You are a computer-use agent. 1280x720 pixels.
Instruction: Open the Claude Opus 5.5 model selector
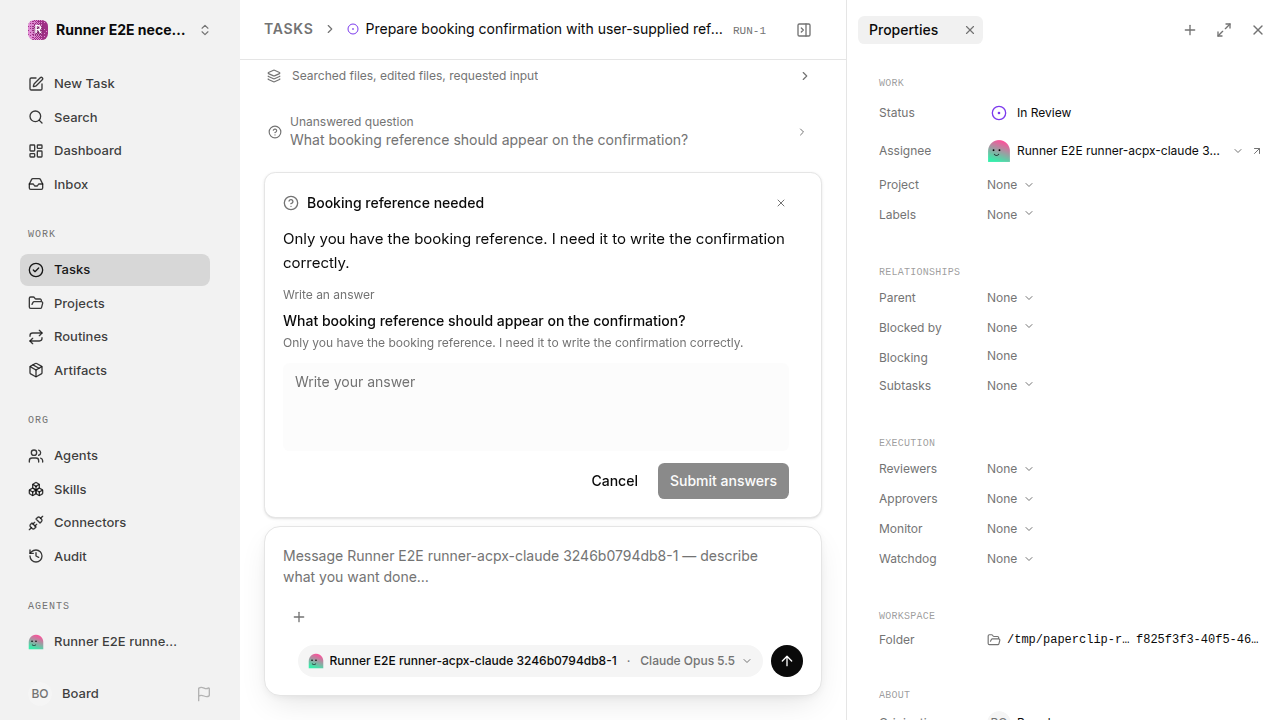(695, 661)
